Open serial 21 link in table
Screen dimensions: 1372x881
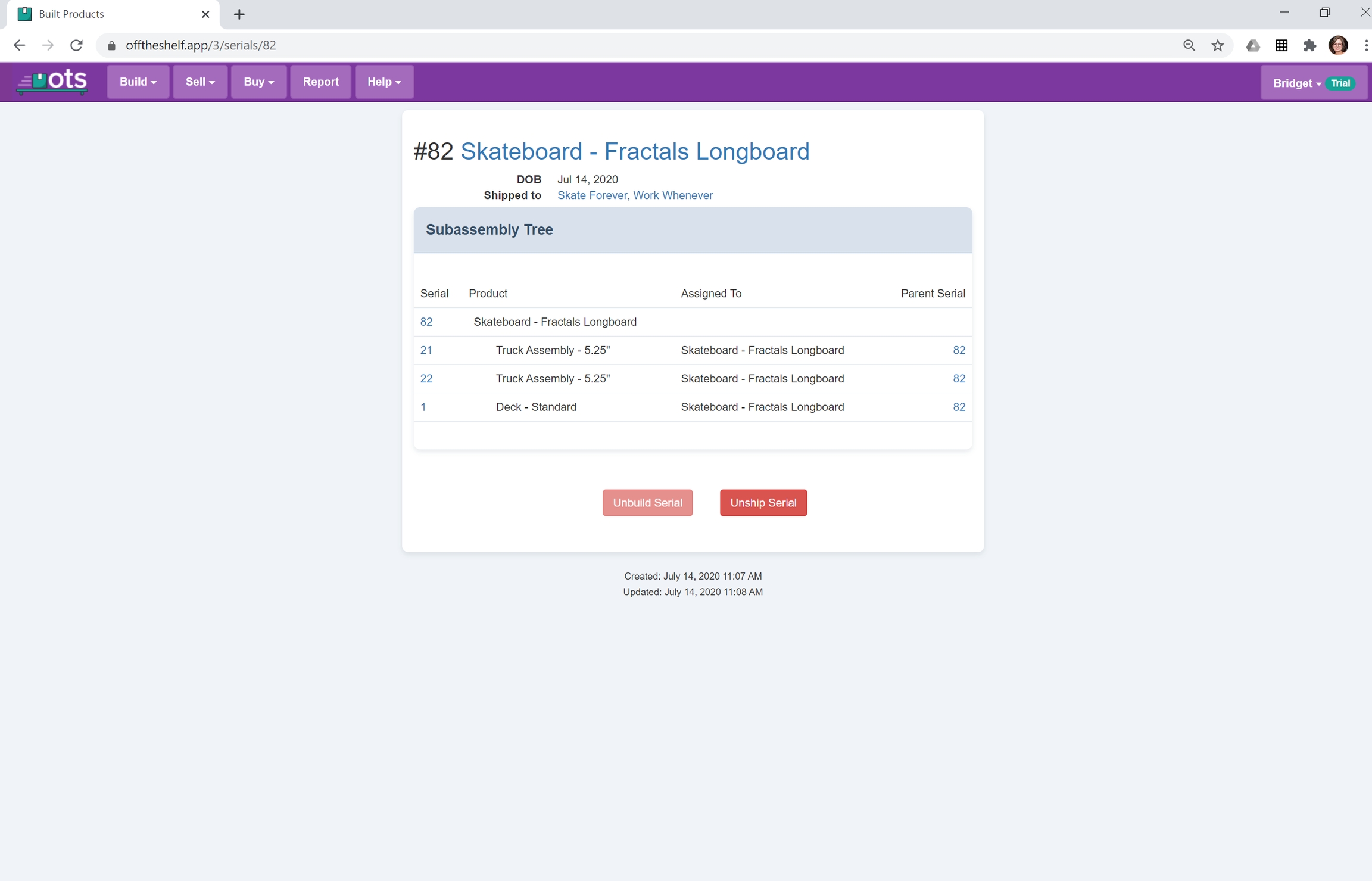pyautogui.click(x=426, y=350)
